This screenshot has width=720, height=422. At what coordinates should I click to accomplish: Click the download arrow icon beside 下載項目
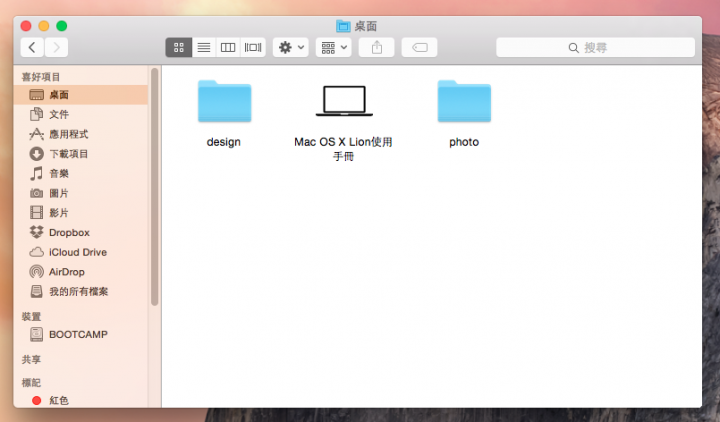[x=37, y=154]
